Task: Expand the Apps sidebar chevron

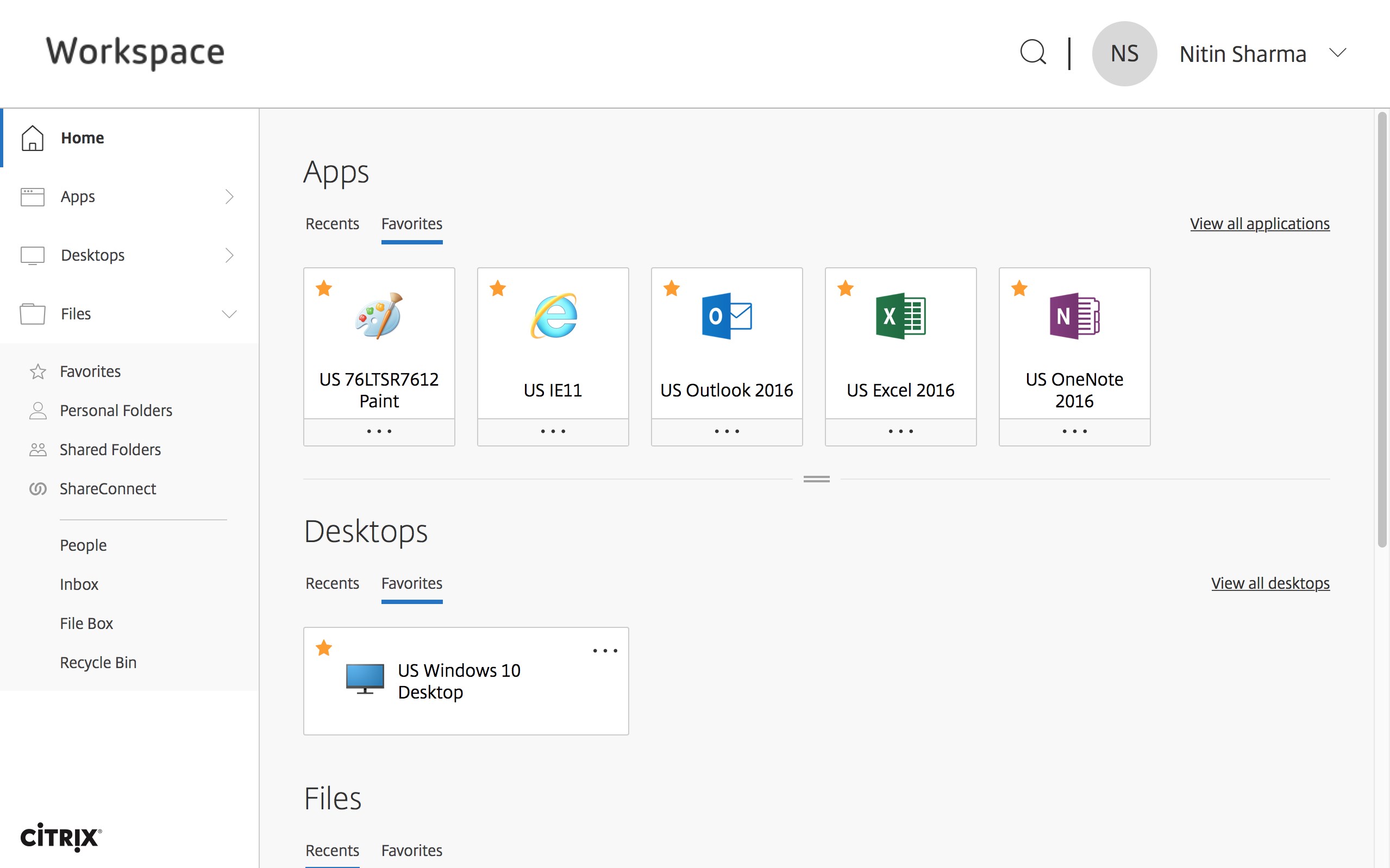Action: pos(229,196)
